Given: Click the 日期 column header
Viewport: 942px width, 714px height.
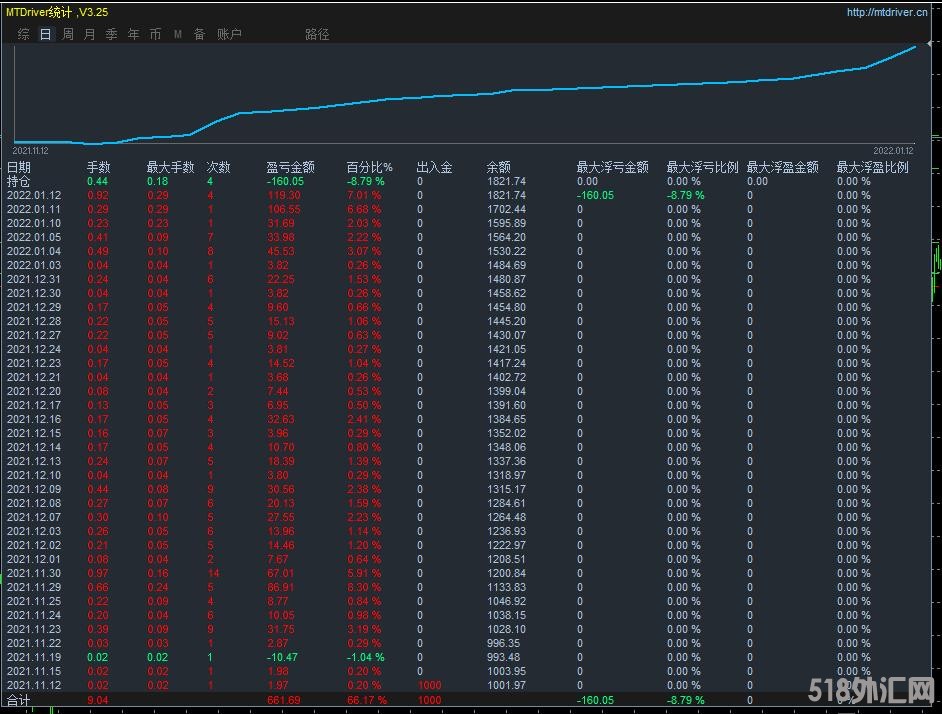Looking at the screenshot, I should 19,167.
